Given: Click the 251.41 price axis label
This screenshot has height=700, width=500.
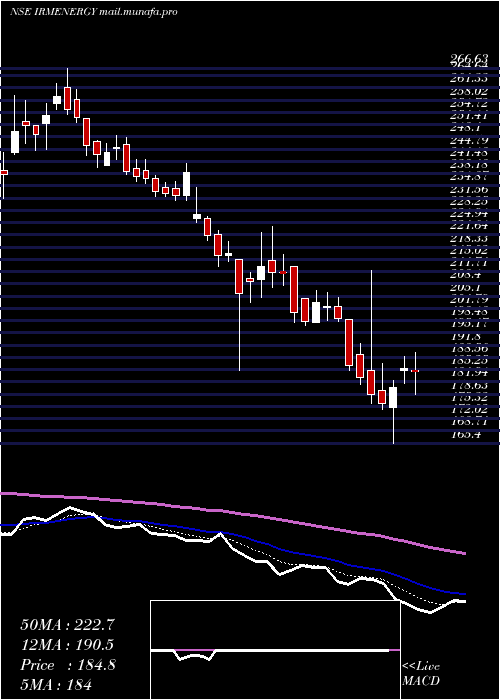Looking at the screenshot, I should tap(468, 116).
